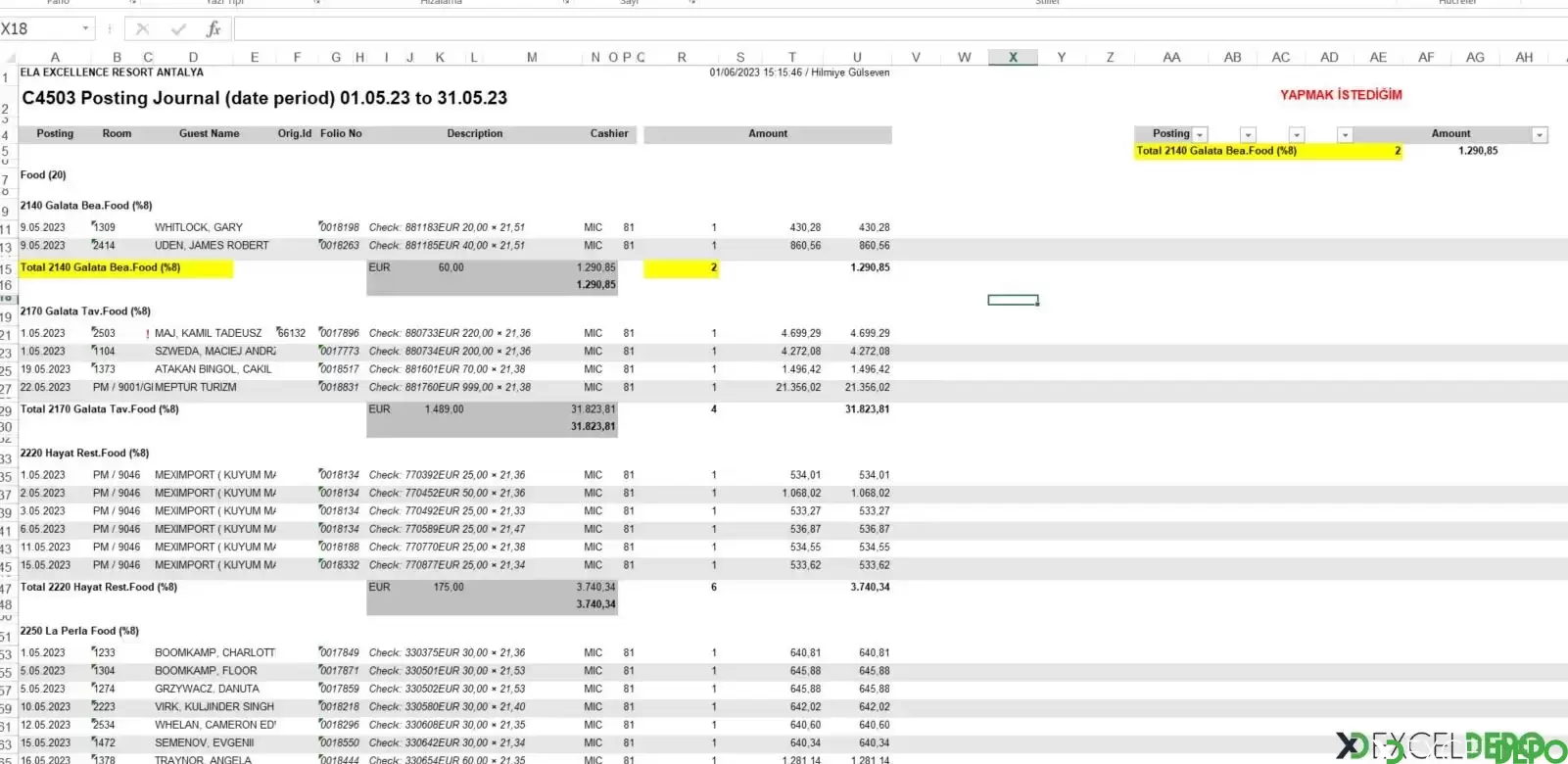Select the WHITLOCK, GARY guest cell
Screen dimensions: 1568x764
(x=199, y=227)
